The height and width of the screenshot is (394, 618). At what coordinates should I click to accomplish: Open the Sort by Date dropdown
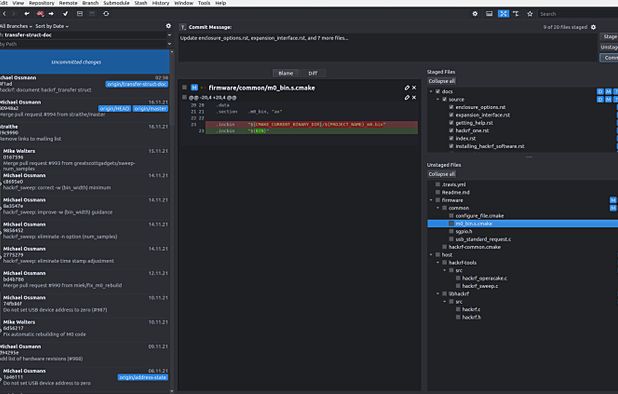point(52,26)
